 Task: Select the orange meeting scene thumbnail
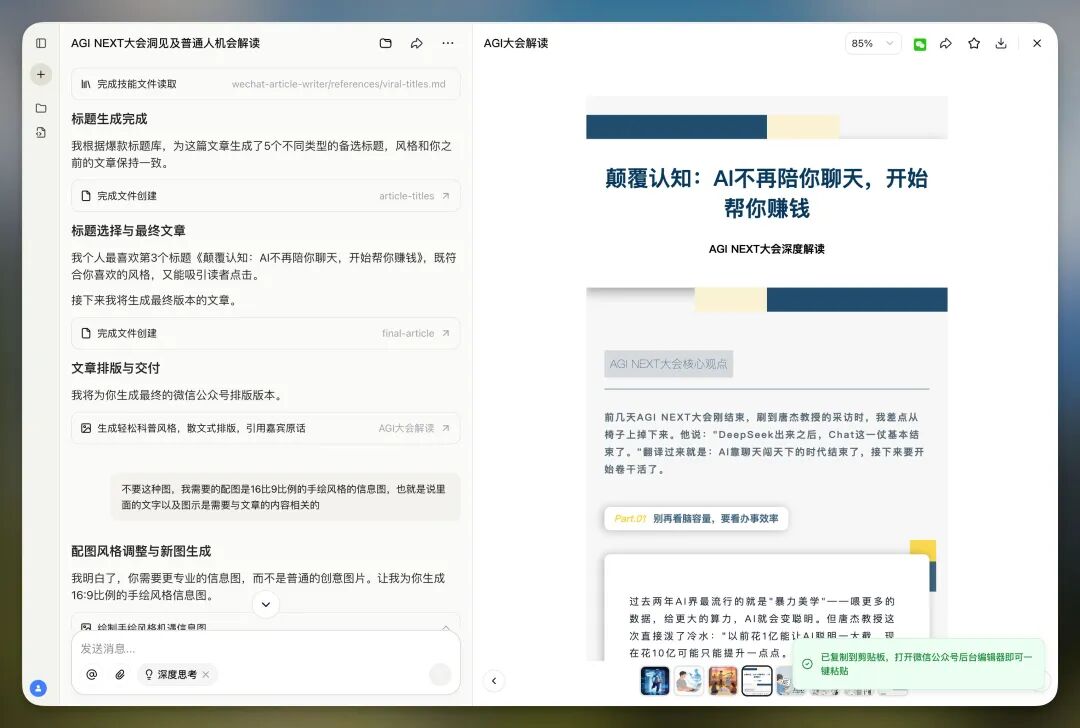723,680
